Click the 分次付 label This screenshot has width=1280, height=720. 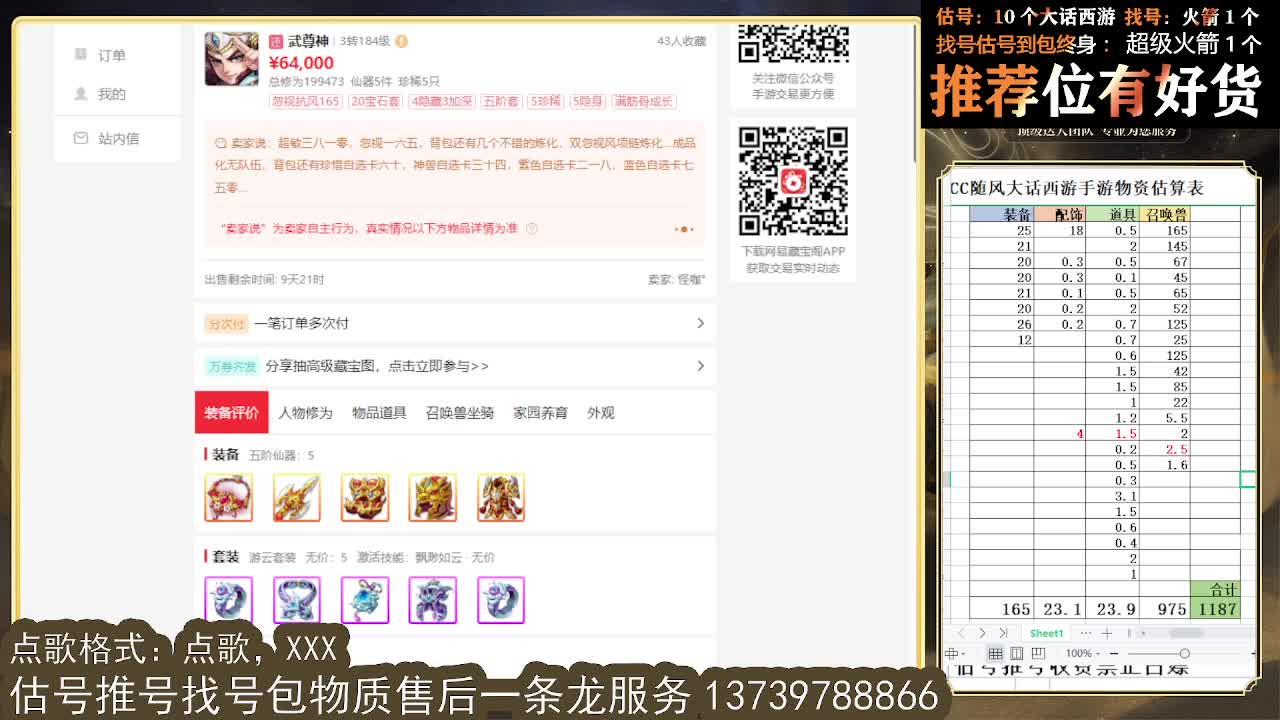[225, 323]
